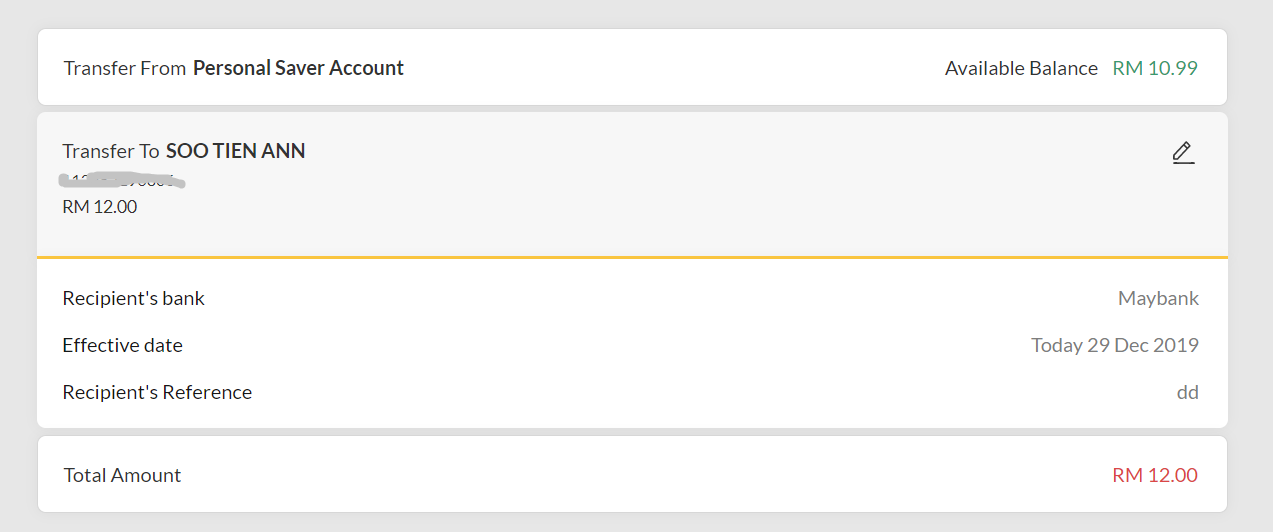Click the Transfer From label
Screen dimensions: 1273x532
125,68
